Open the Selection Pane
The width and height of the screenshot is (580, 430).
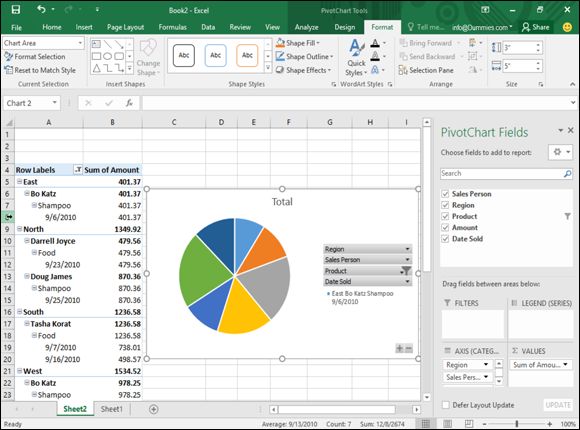[x=426, y=70]
